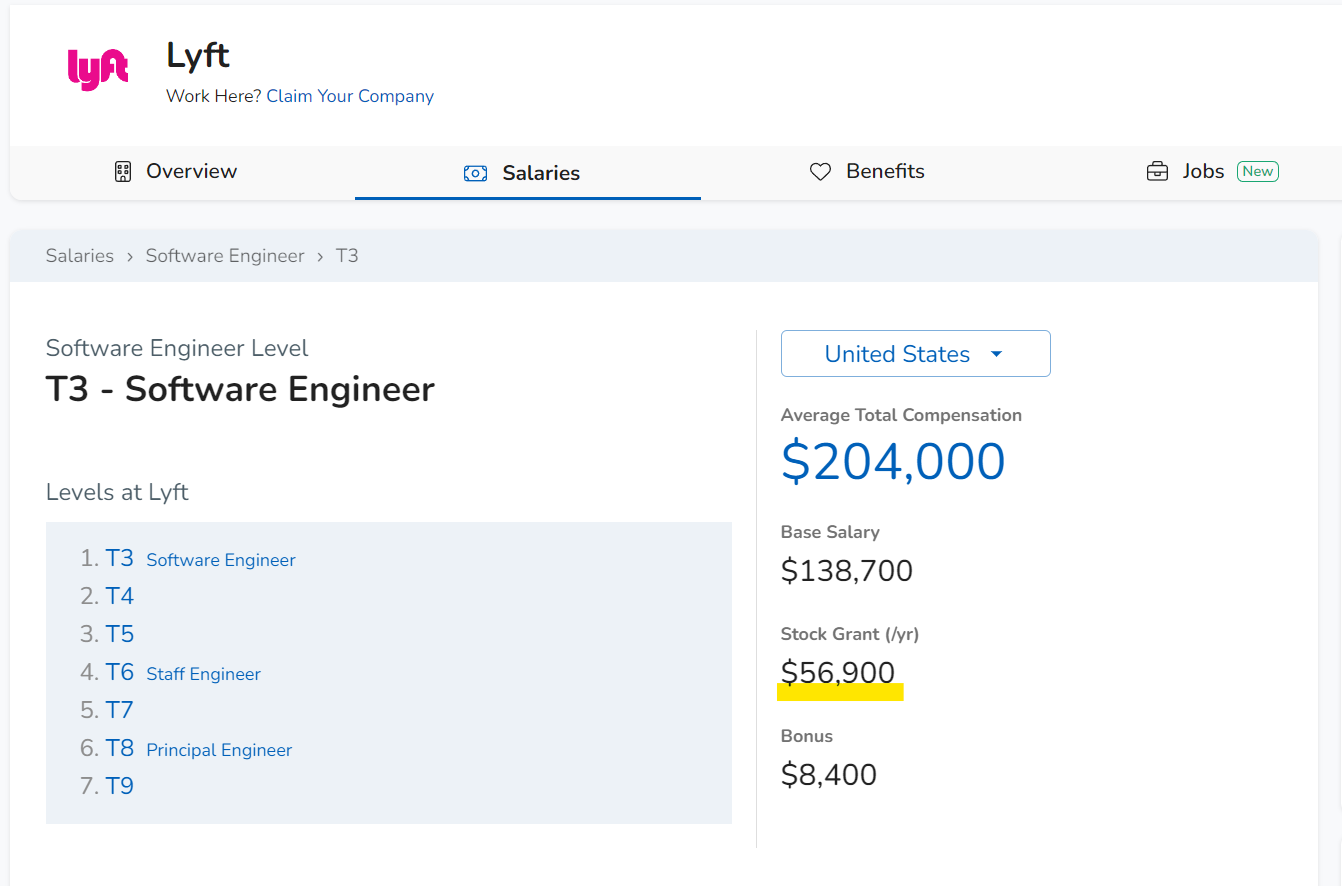The image size is (1342, 886).
Task: Click the briefcase icon beside Jobs
Action: pyautogui.click(x=1157, y=171)
